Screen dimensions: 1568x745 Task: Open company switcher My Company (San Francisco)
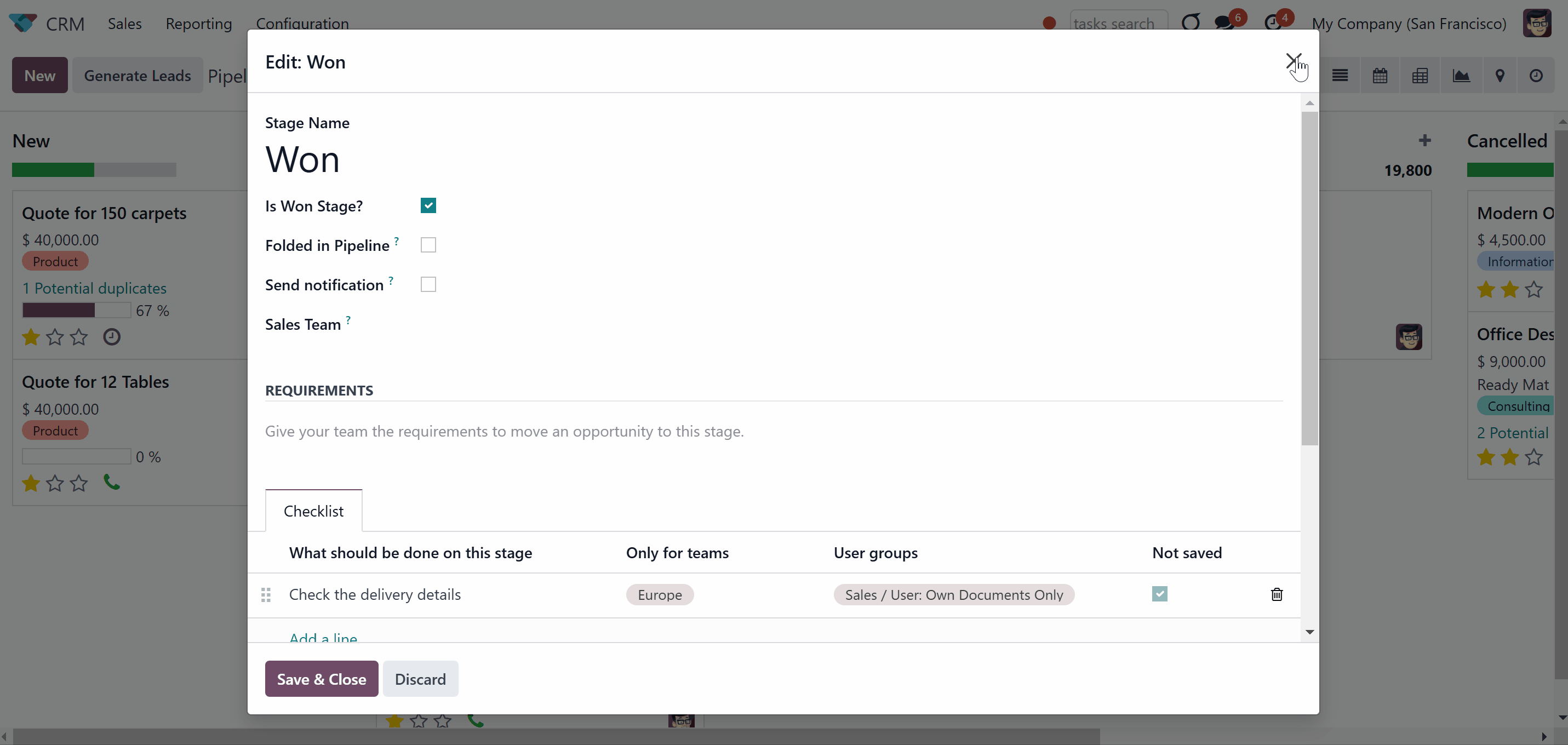[1409, 23]
